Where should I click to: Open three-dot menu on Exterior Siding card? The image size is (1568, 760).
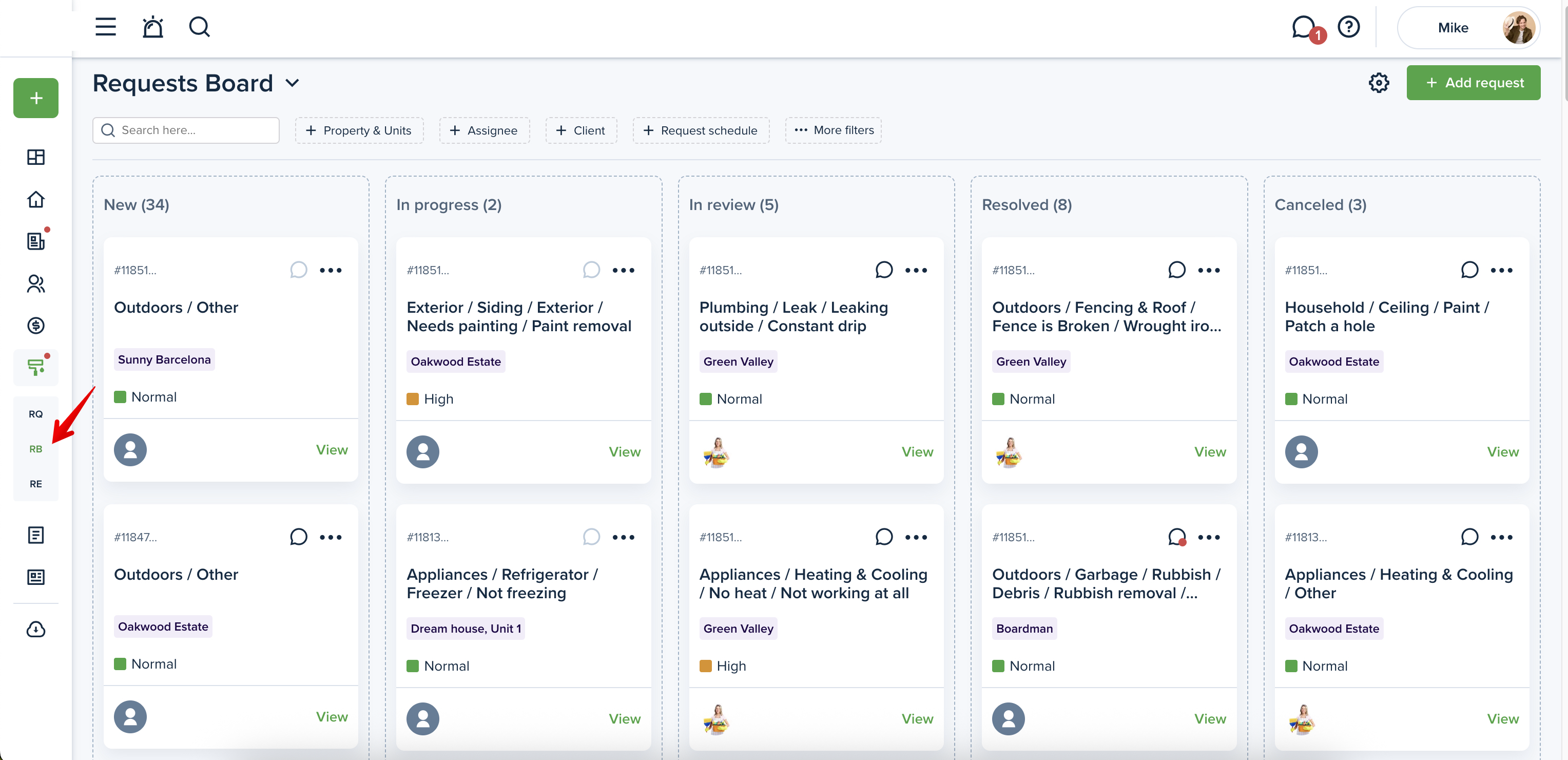[623, 271]
